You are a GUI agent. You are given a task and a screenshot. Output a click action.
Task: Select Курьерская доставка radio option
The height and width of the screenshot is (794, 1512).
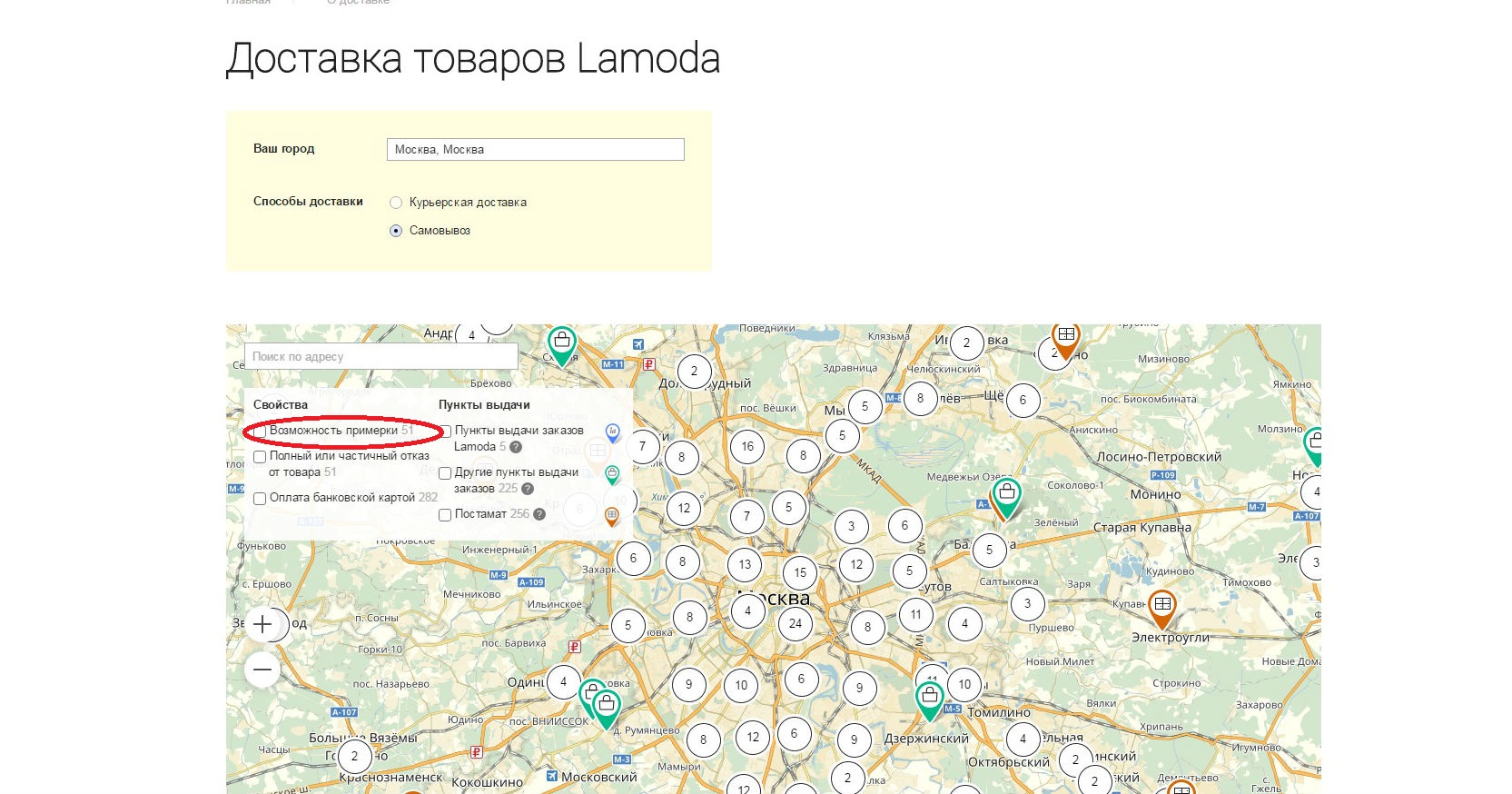click(x=396, y=203)
